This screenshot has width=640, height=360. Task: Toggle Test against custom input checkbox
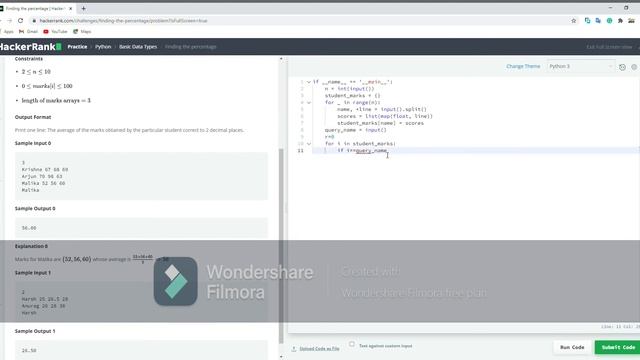tap(352, 344)
